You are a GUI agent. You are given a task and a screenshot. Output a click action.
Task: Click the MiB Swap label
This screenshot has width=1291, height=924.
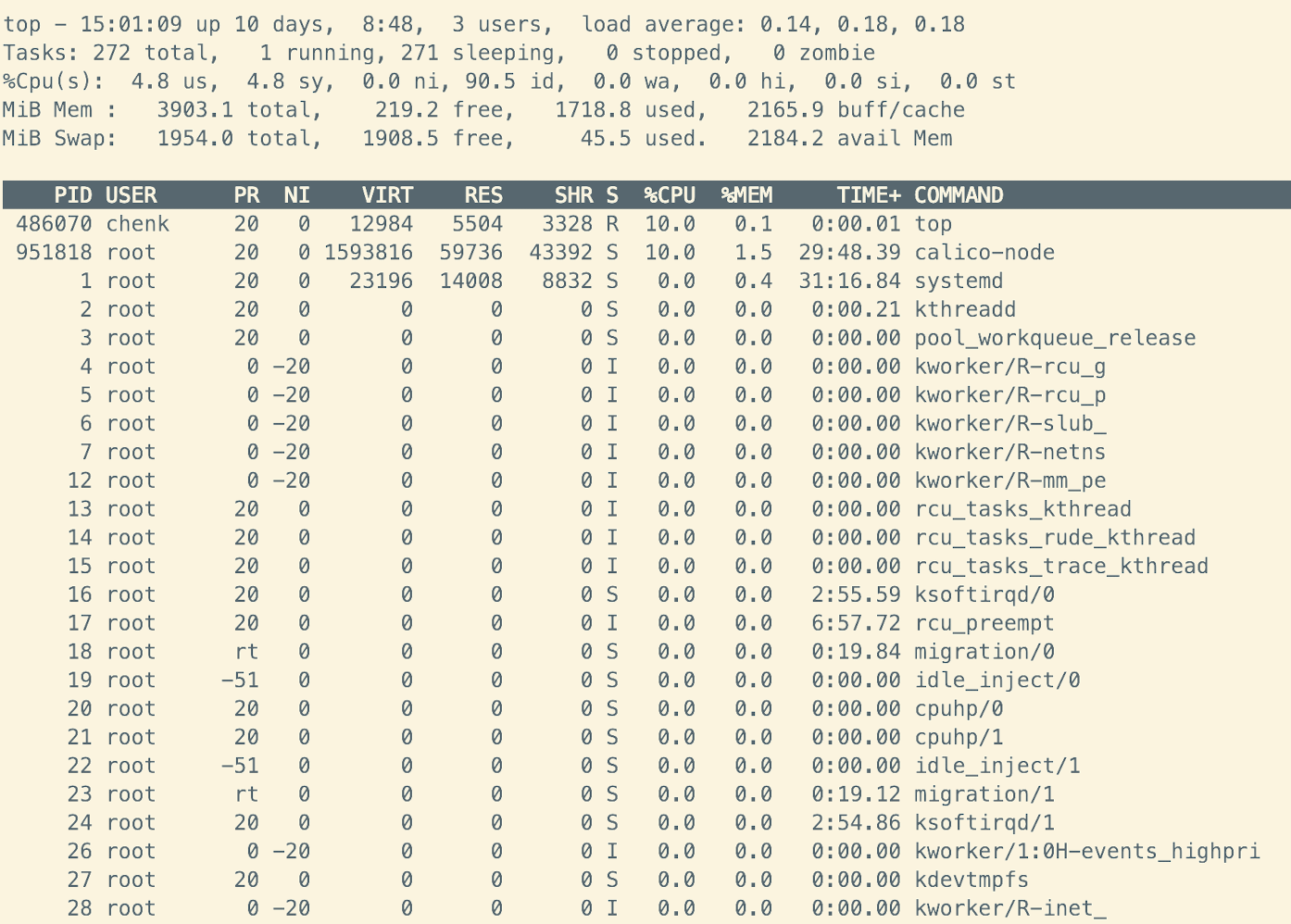[x=59, y=139]
